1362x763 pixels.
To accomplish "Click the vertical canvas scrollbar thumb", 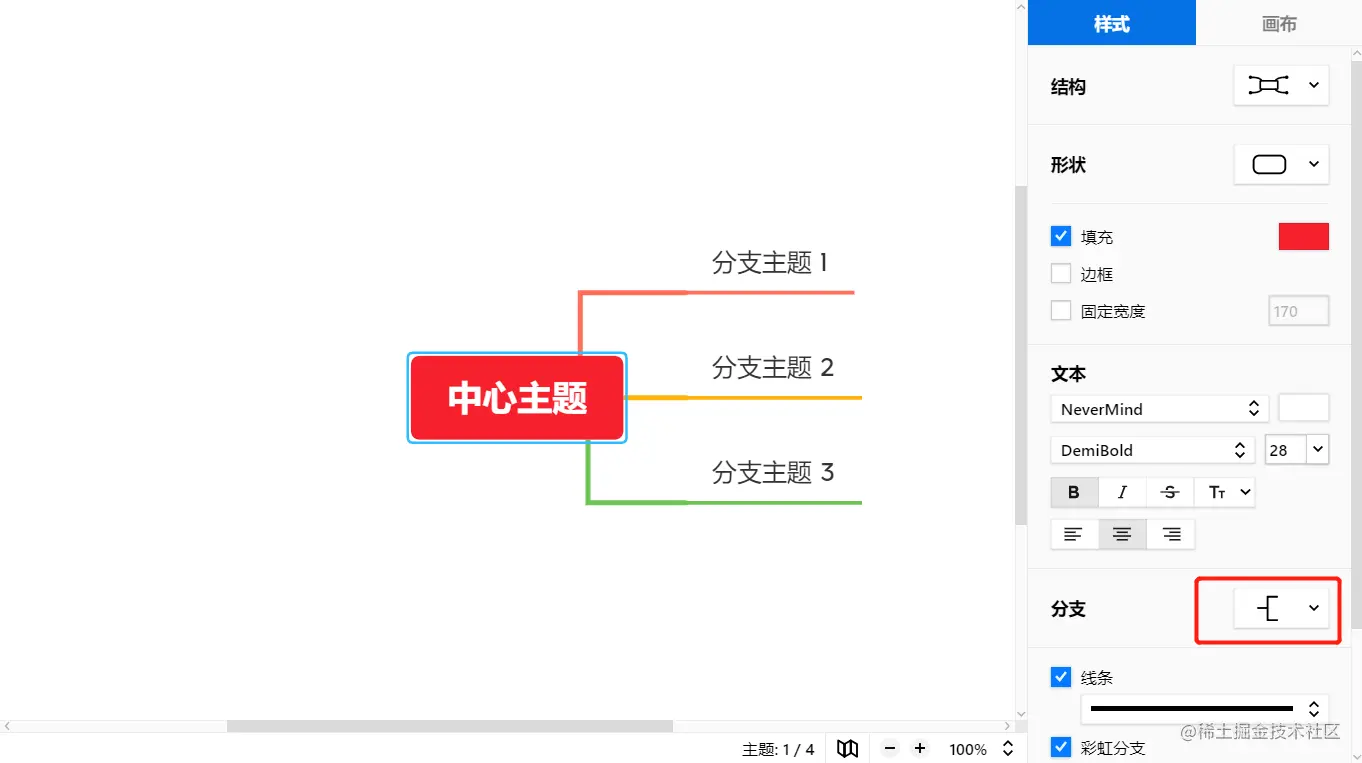I will [x=1021, y=355].
